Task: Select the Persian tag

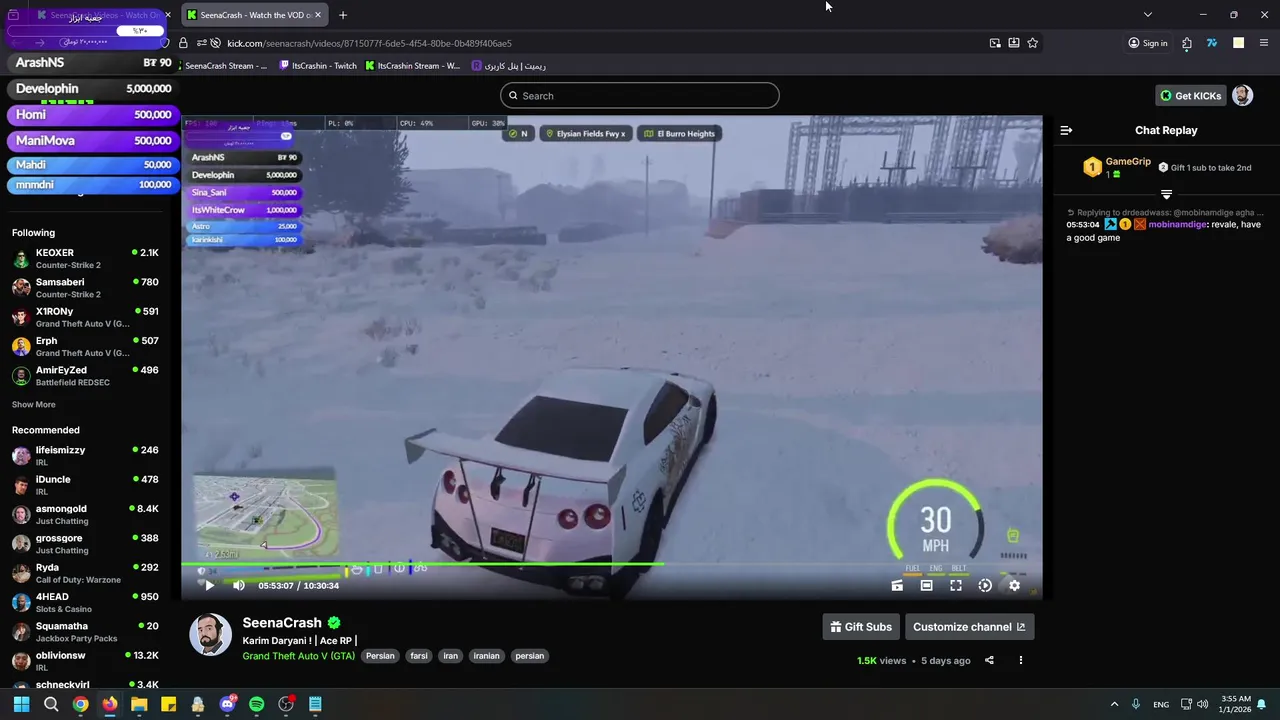Action: tap(380, 656)
